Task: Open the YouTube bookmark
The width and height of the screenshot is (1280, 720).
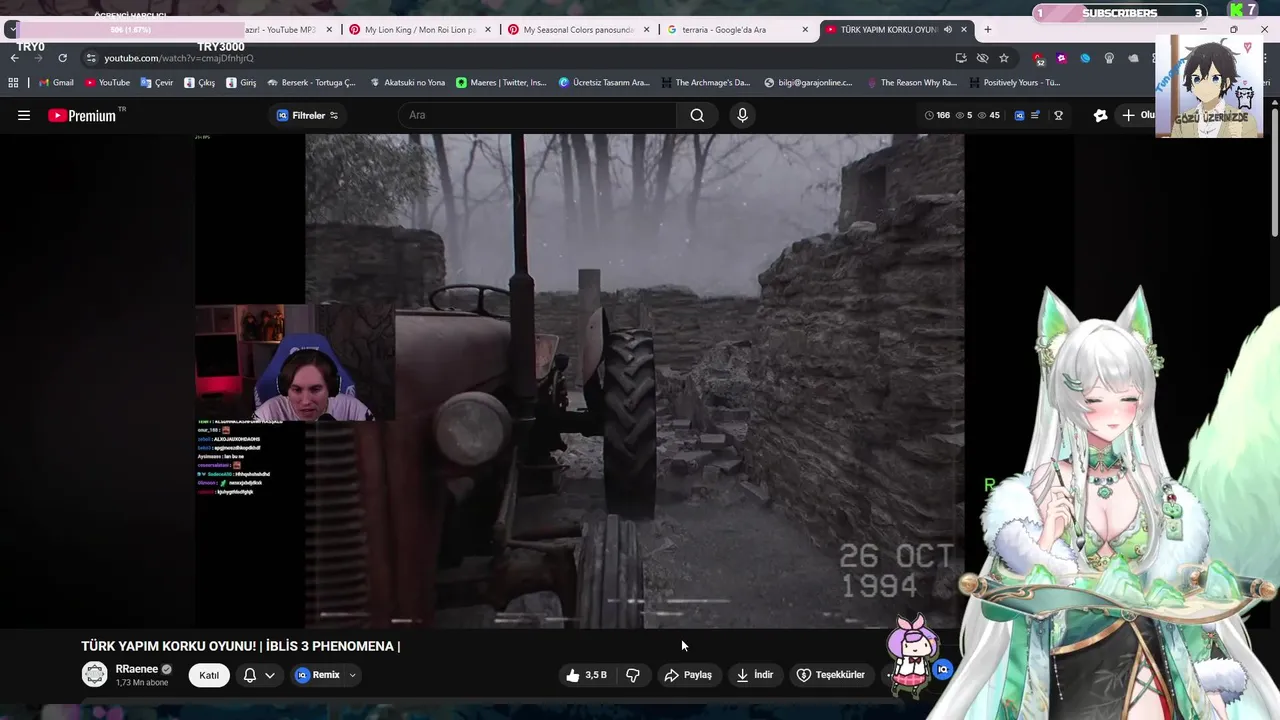Action: tap(108, 83)
